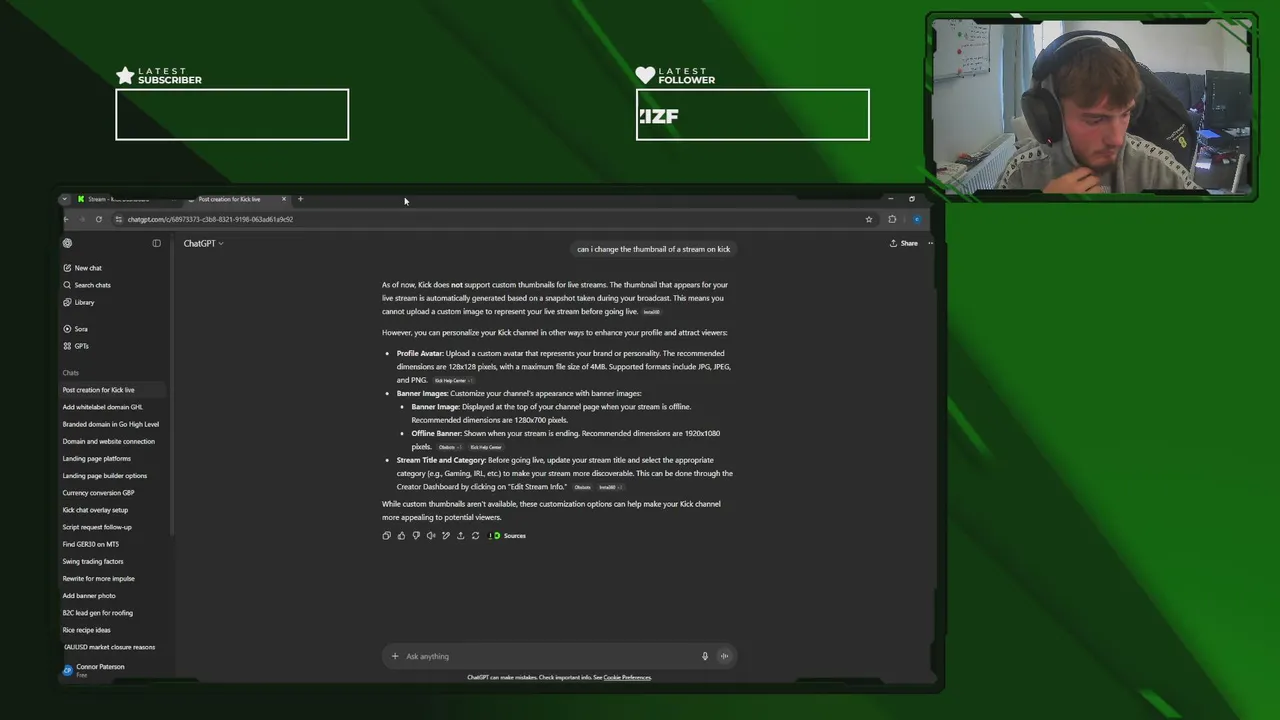Viewport: 1280px width, 720px height.
Task: Click the plus attach icon in prompt box
Action: (395, 656)
